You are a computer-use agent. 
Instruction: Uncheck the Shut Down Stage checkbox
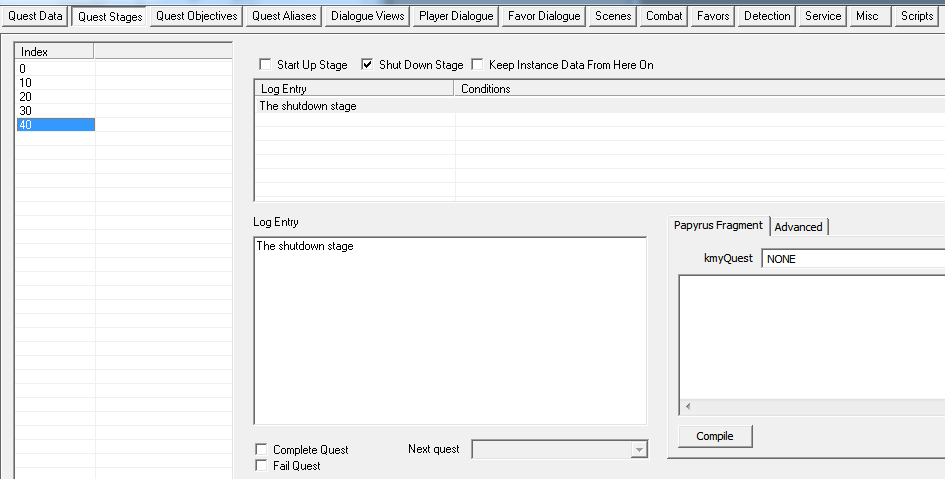pos(367,65)
